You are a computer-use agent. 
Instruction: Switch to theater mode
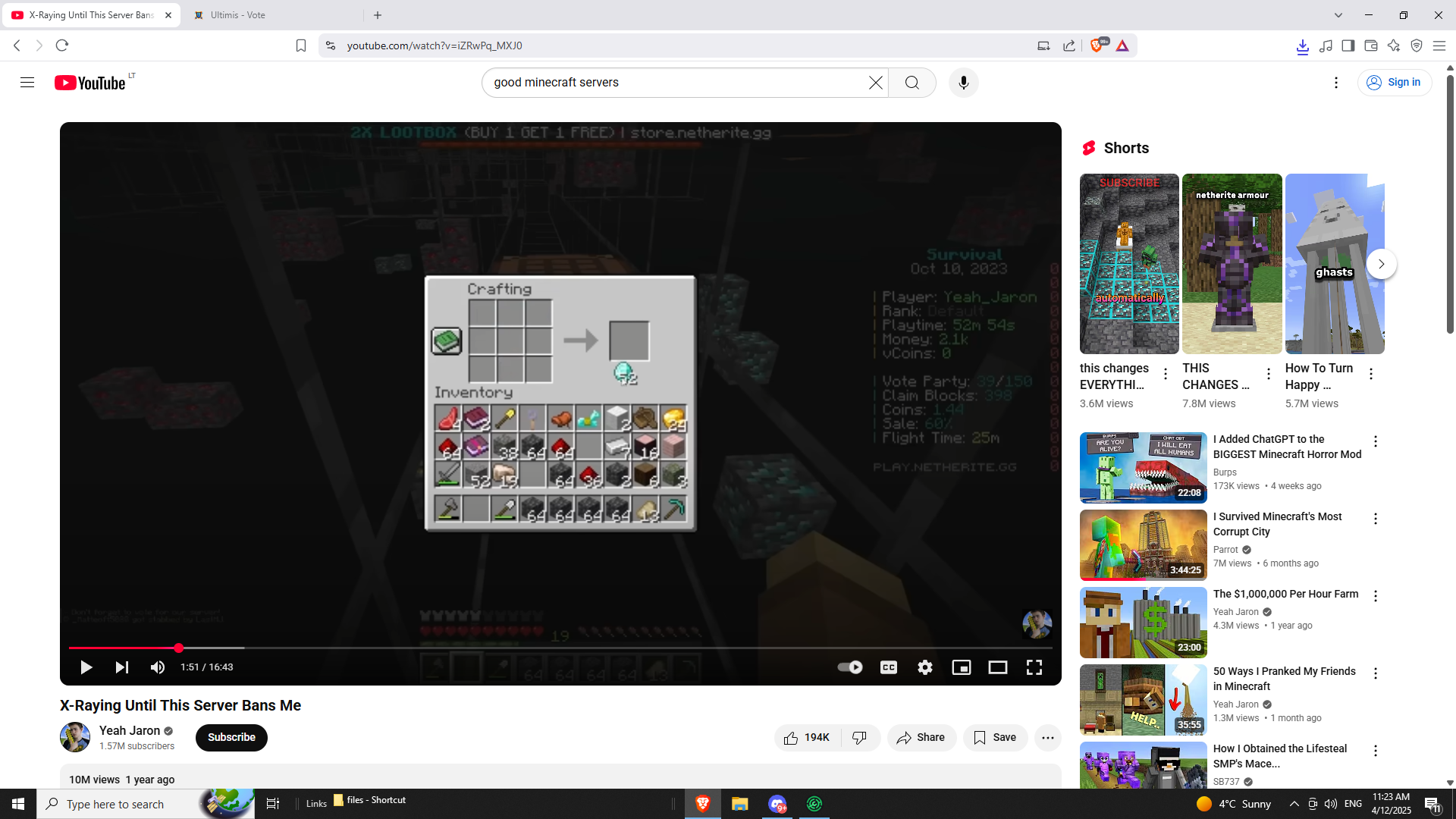[x=997, y=667]
